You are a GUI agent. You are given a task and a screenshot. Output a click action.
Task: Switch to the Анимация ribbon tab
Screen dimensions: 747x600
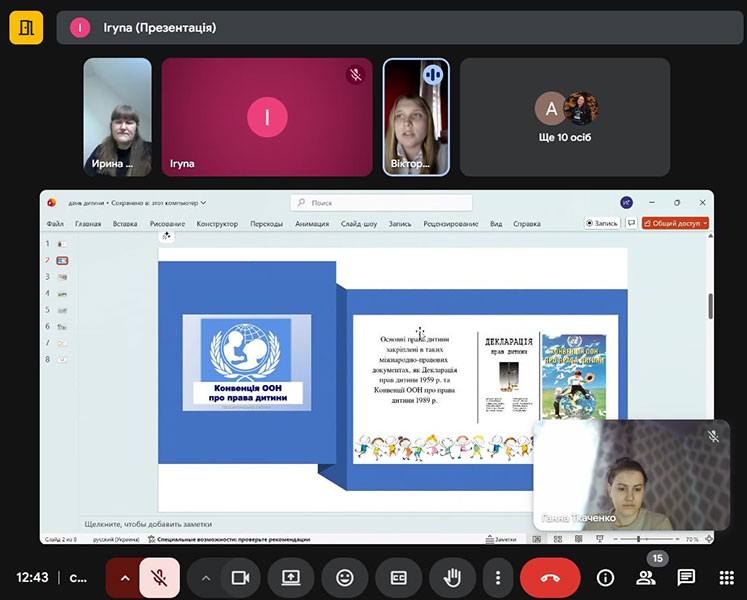coord(312,224)
